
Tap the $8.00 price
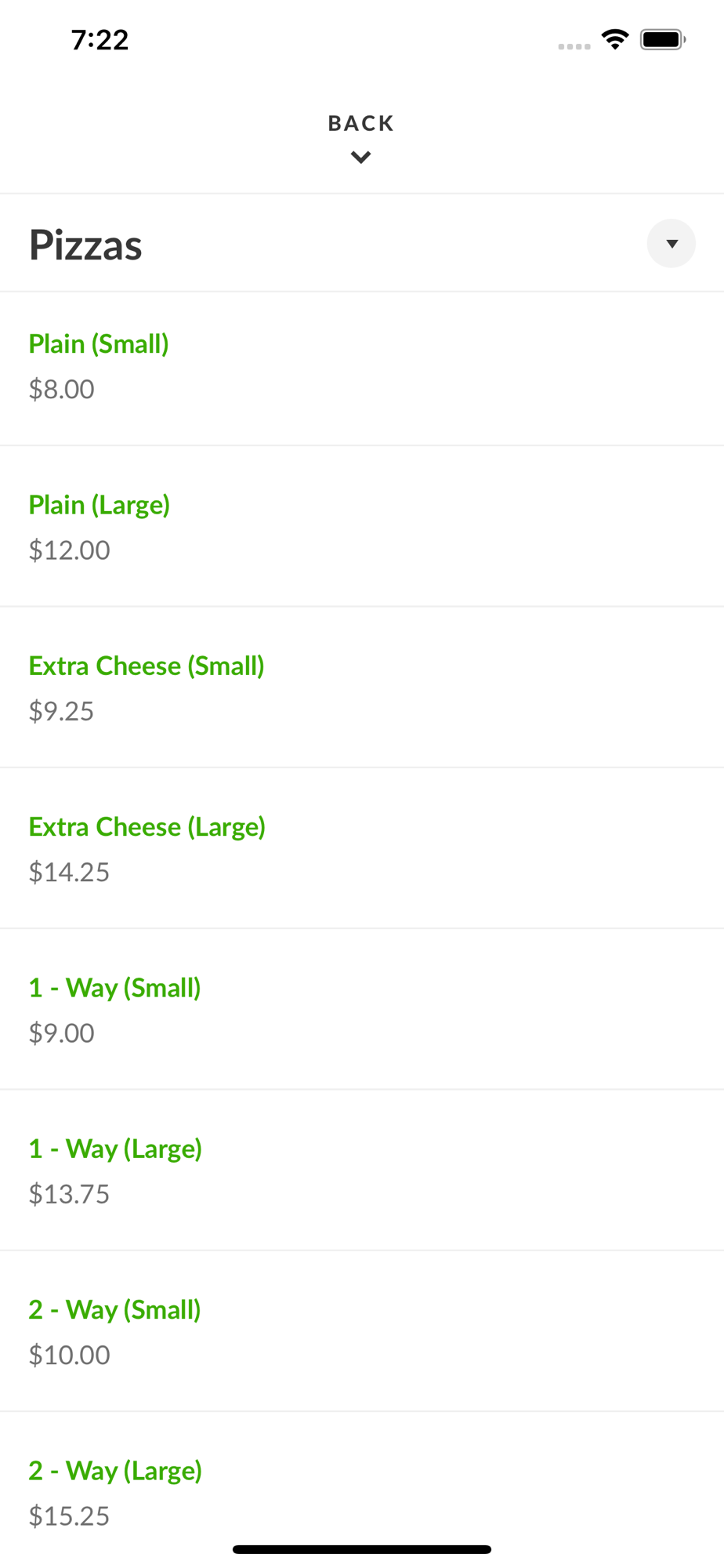[x=62, y=389]
